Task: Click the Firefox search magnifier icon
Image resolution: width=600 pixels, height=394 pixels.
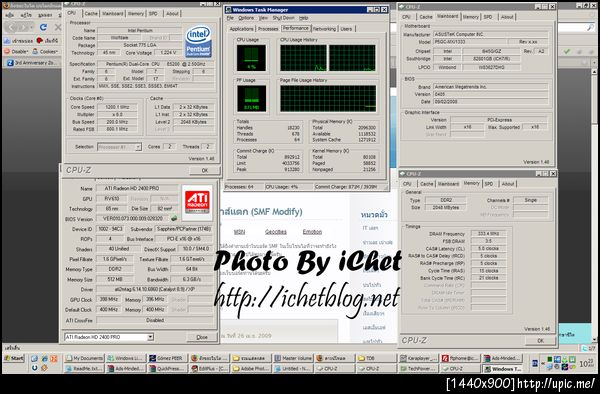Action: click(x=590, y=27)
